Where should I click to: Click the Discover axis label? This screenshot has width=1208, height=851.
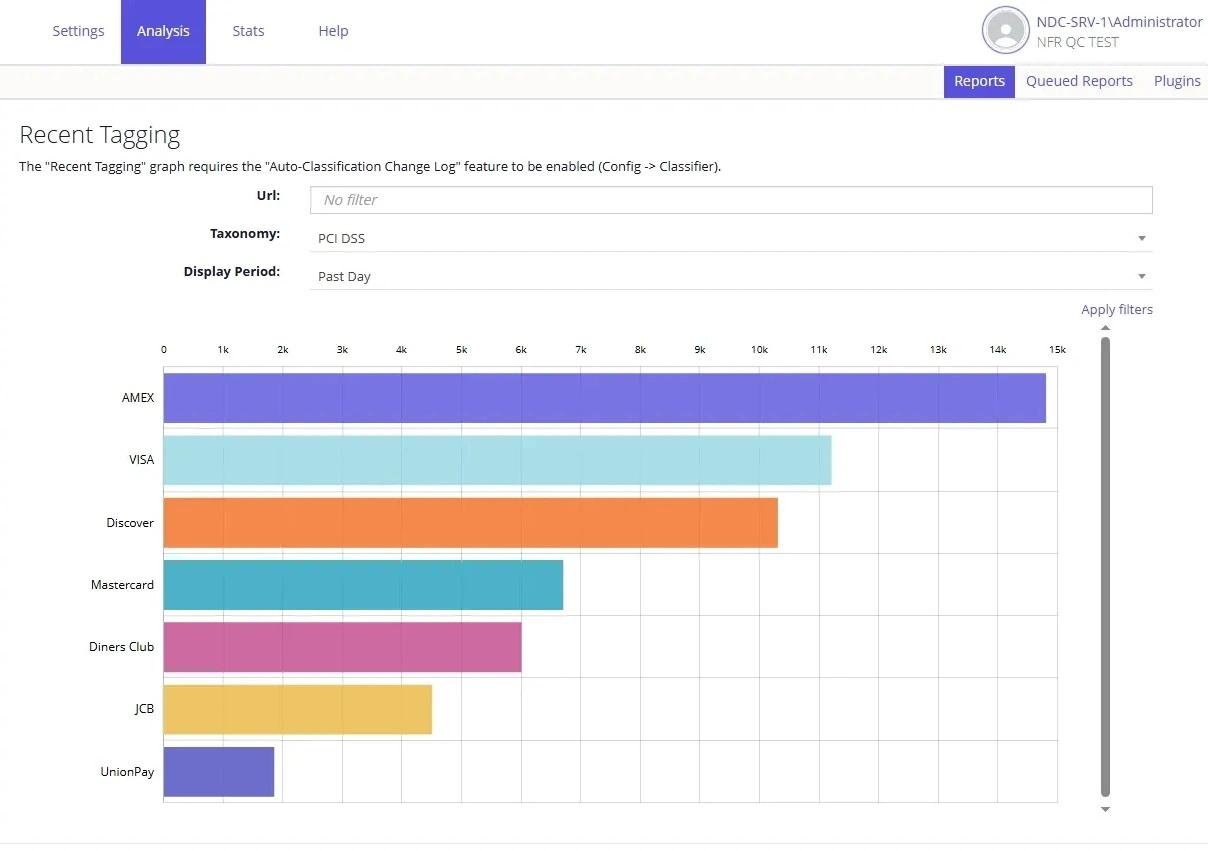tap(130, 523)
